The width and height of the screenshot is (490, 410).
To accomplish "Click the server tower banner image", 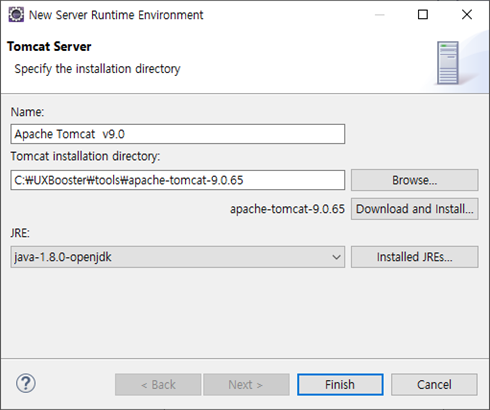I will (x=448, y=63).
